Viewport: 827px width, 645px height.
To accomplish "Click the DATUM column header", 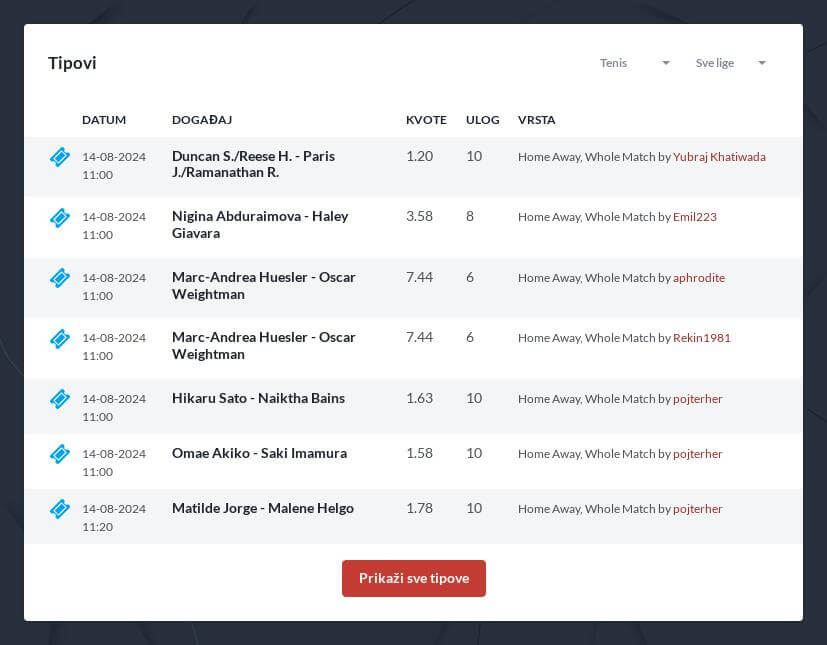I will 104,120.
